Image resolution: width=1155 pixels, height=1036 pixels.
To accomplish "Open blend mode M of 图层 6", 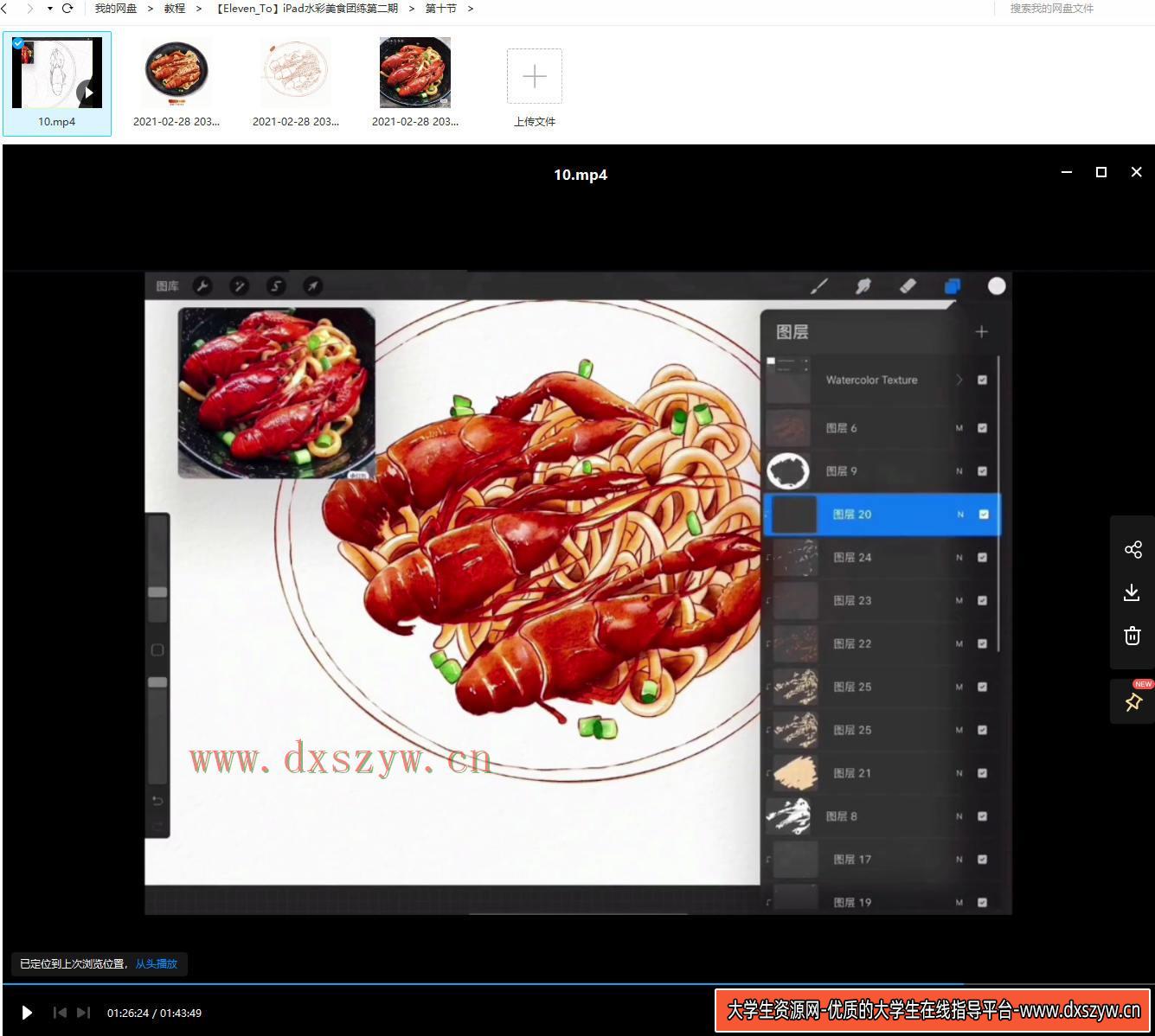I will pos(959,428).
